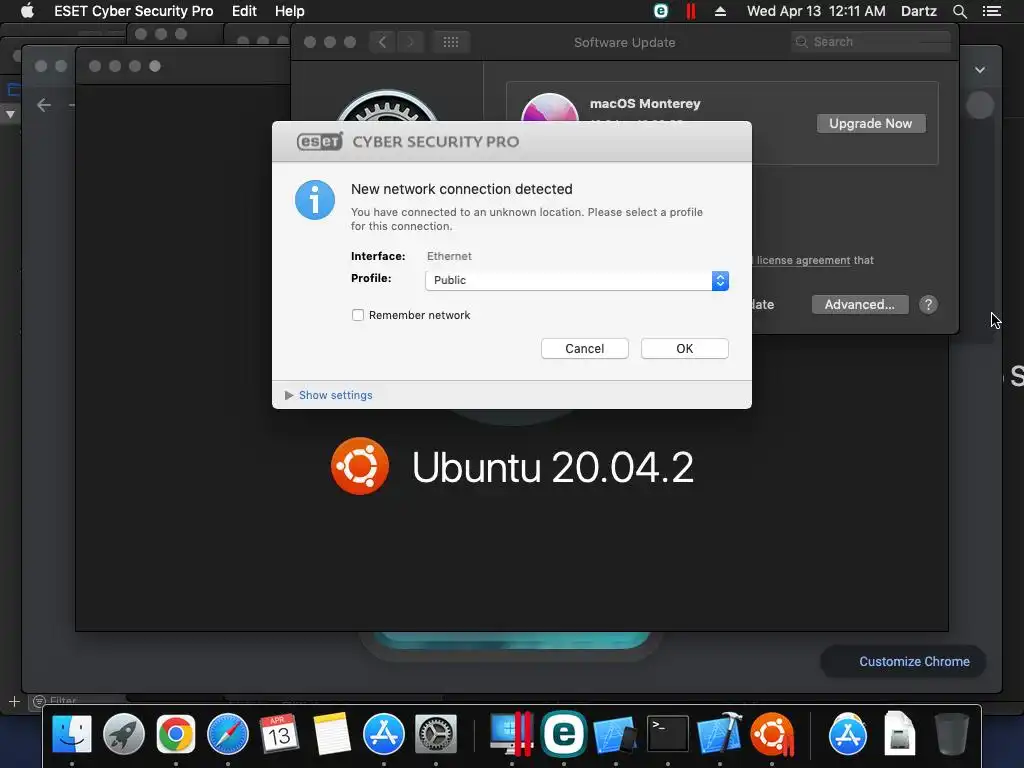The image size is (1024, 768).
Task: Click the plus button at bottom left
Action: [14, 701]
